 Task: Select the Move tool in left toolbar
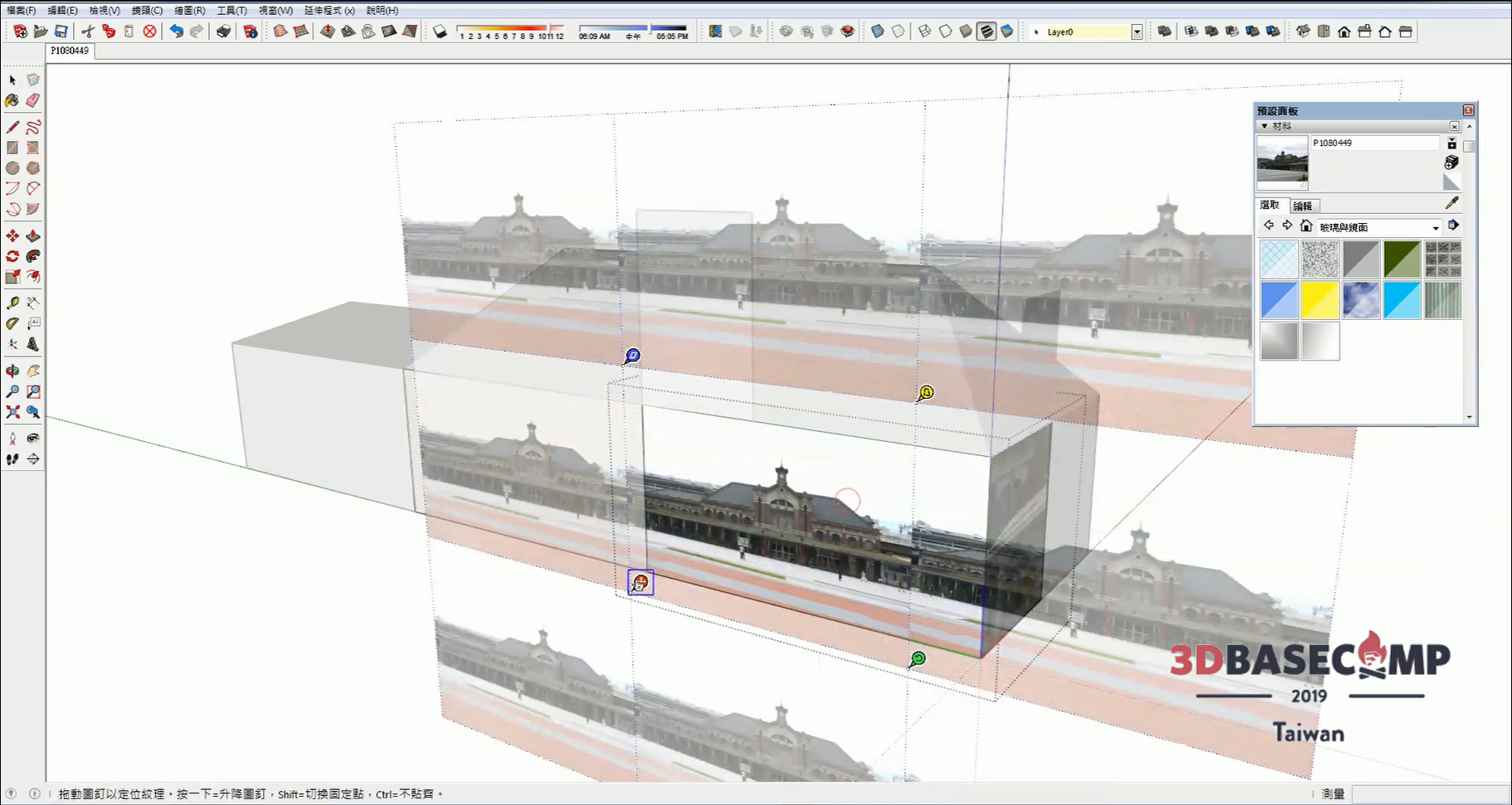coord(12,236)
